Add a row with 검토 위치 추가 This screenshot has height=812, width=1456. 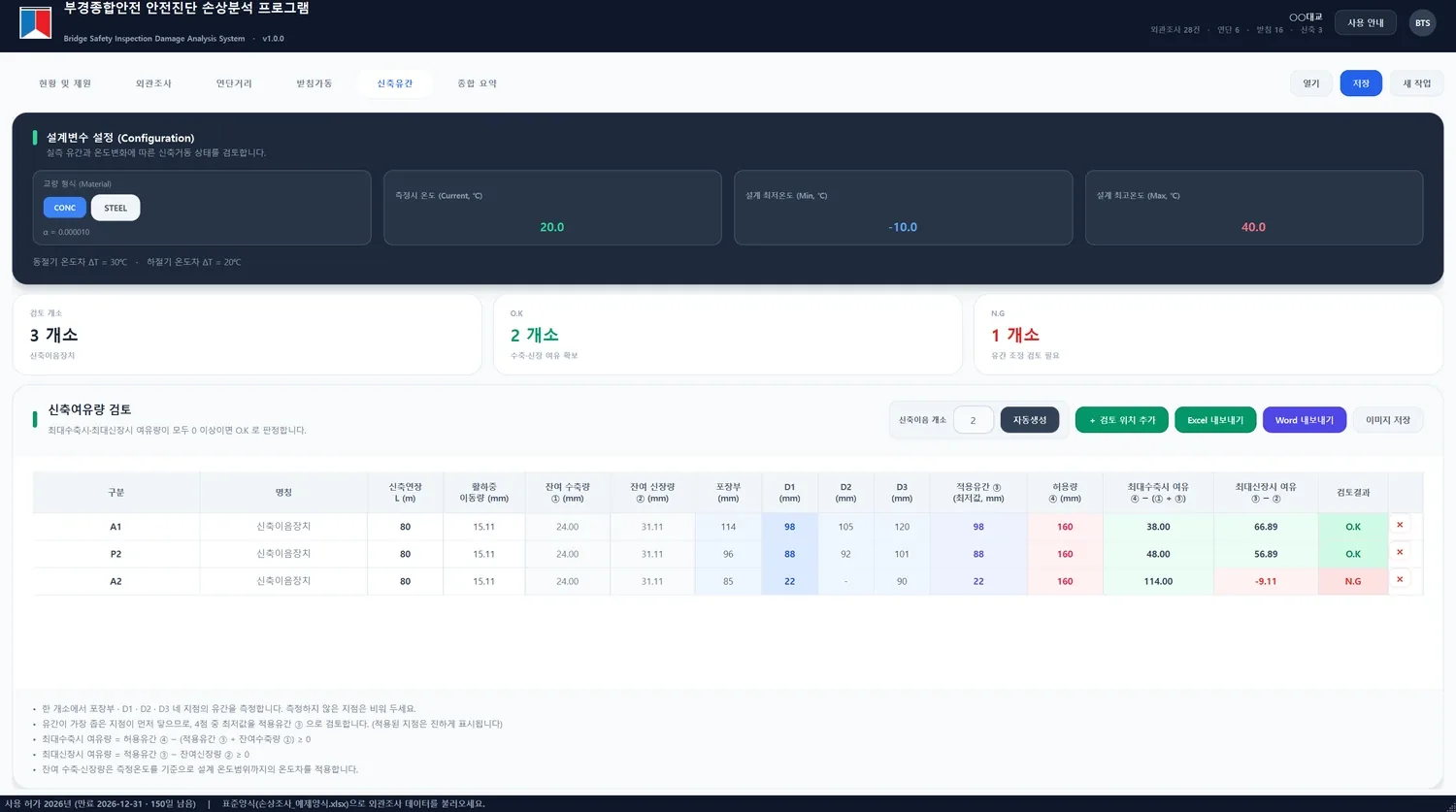coord(1122,420)
